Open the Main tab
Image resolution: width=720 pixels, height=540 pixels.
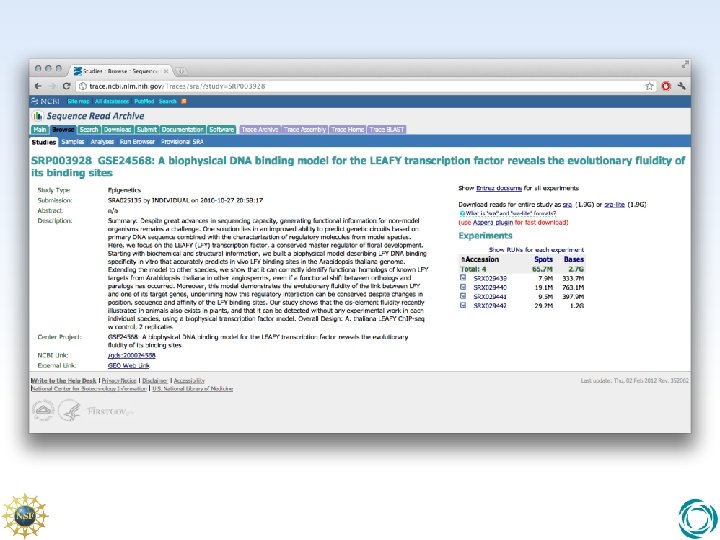coord(40,130)
